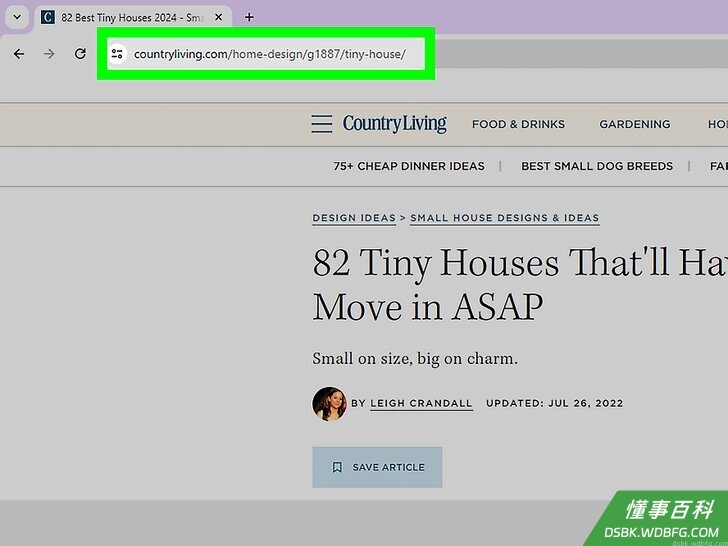Click the subtitle Small on size, big on charm

(x=415, y=359)
